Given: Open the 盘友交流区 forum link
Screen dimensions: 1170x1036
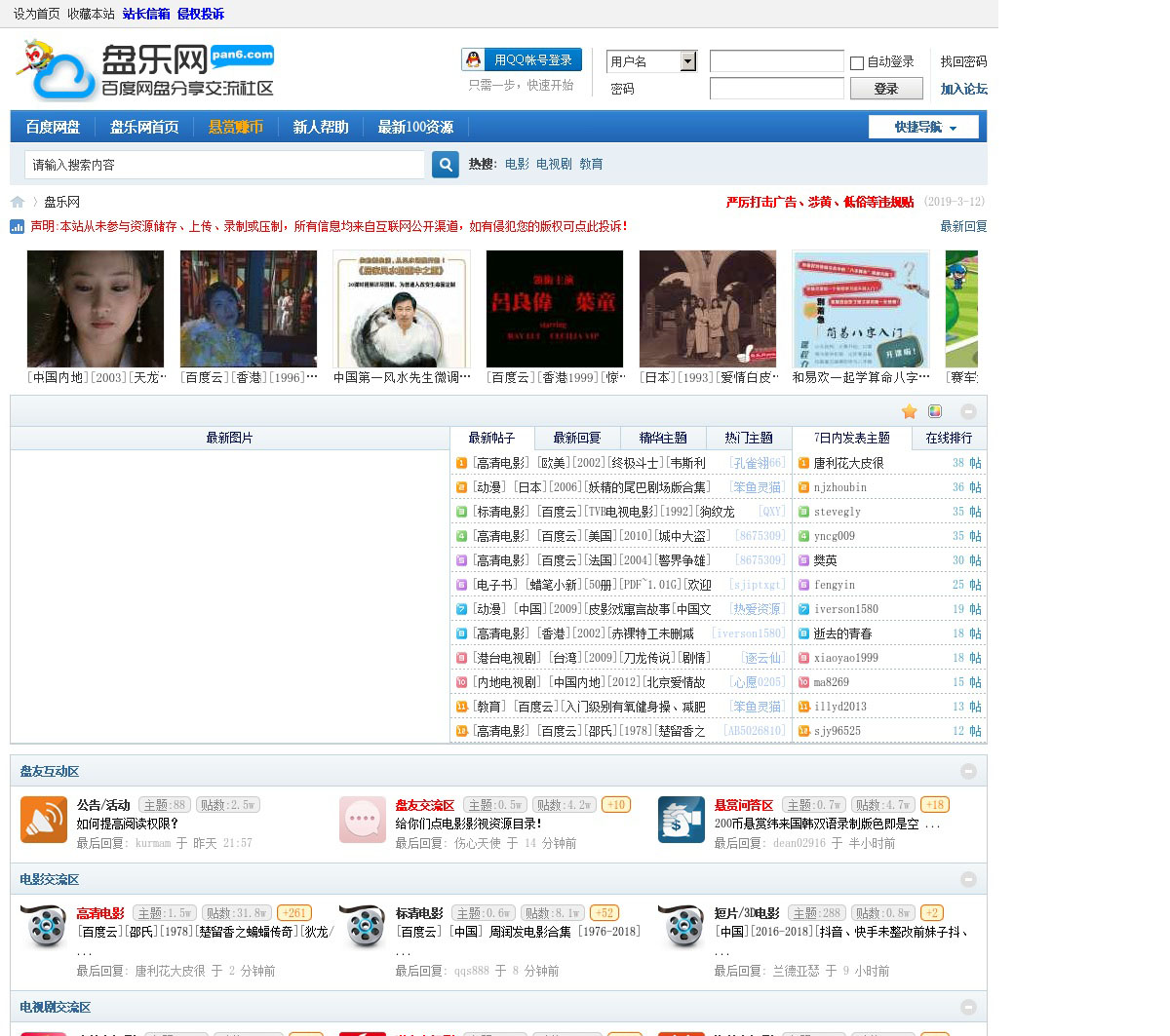Looking at the screenshot, I should point(425,805).
